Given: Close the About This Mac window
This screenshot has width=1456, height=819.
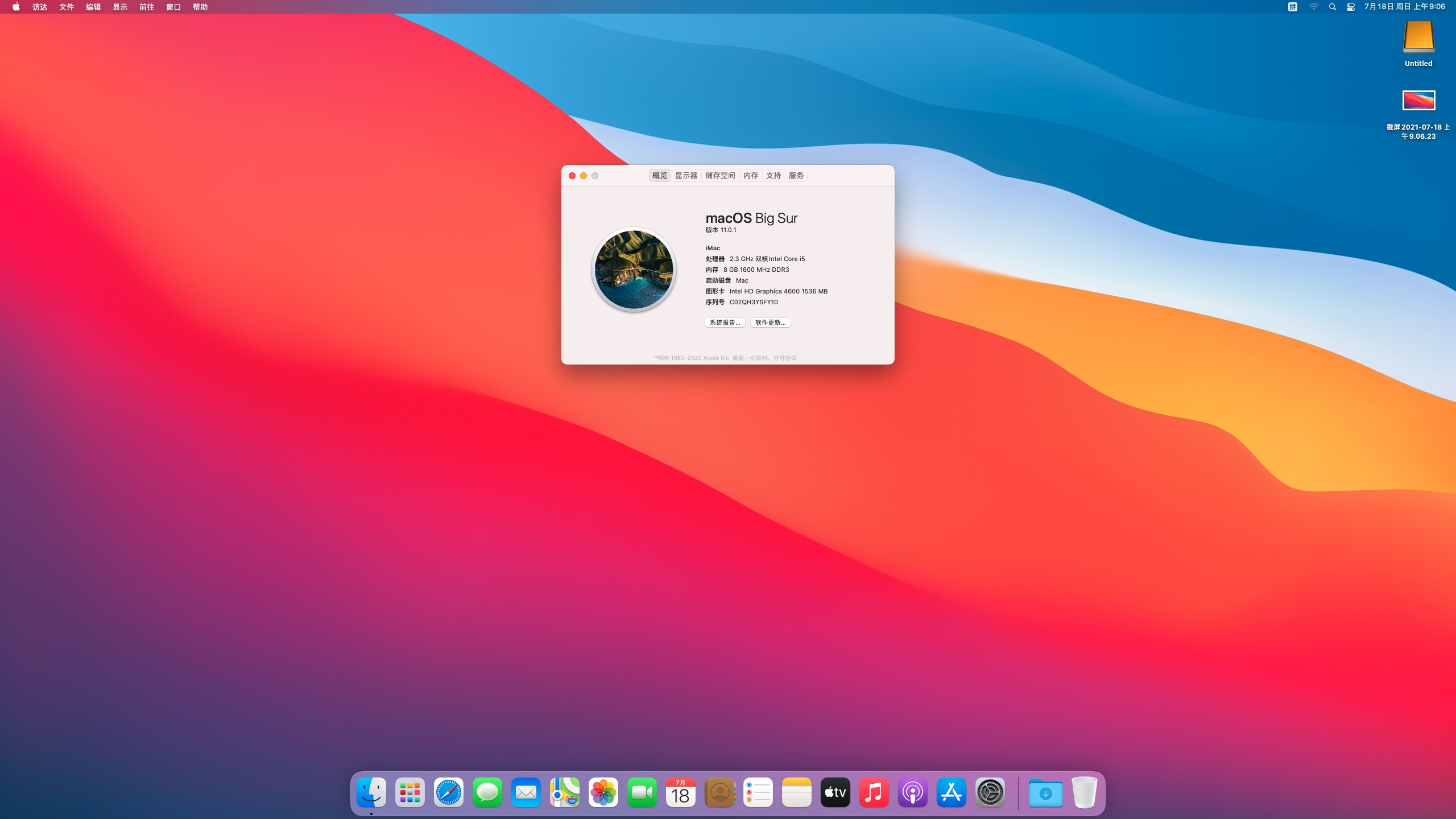Looking at the screenshot, I should tap(572, 176).
